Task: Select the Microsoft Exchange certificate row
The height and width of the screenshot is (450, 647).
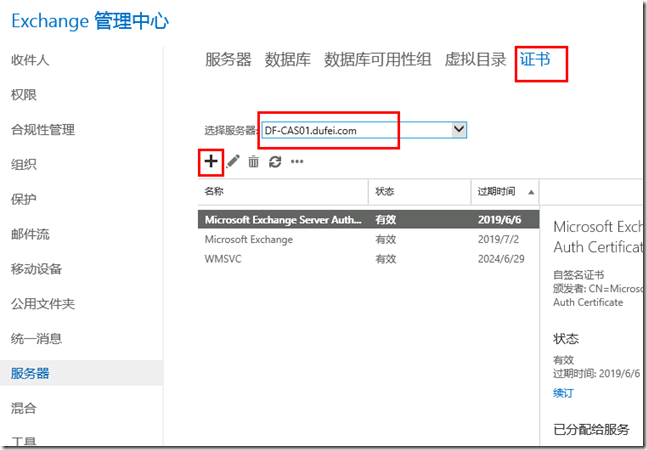Action: point(368,239)
